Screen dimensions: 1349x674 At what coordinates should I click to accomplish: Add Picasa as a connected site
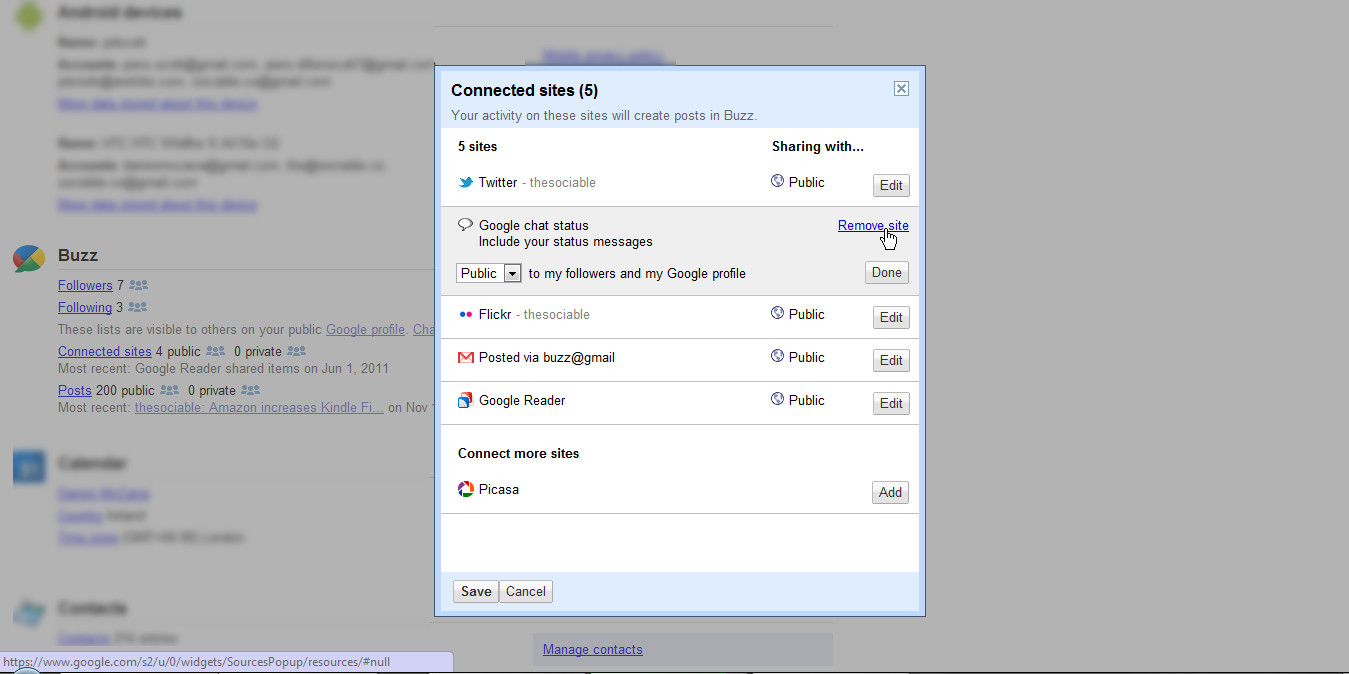(890, 493)
